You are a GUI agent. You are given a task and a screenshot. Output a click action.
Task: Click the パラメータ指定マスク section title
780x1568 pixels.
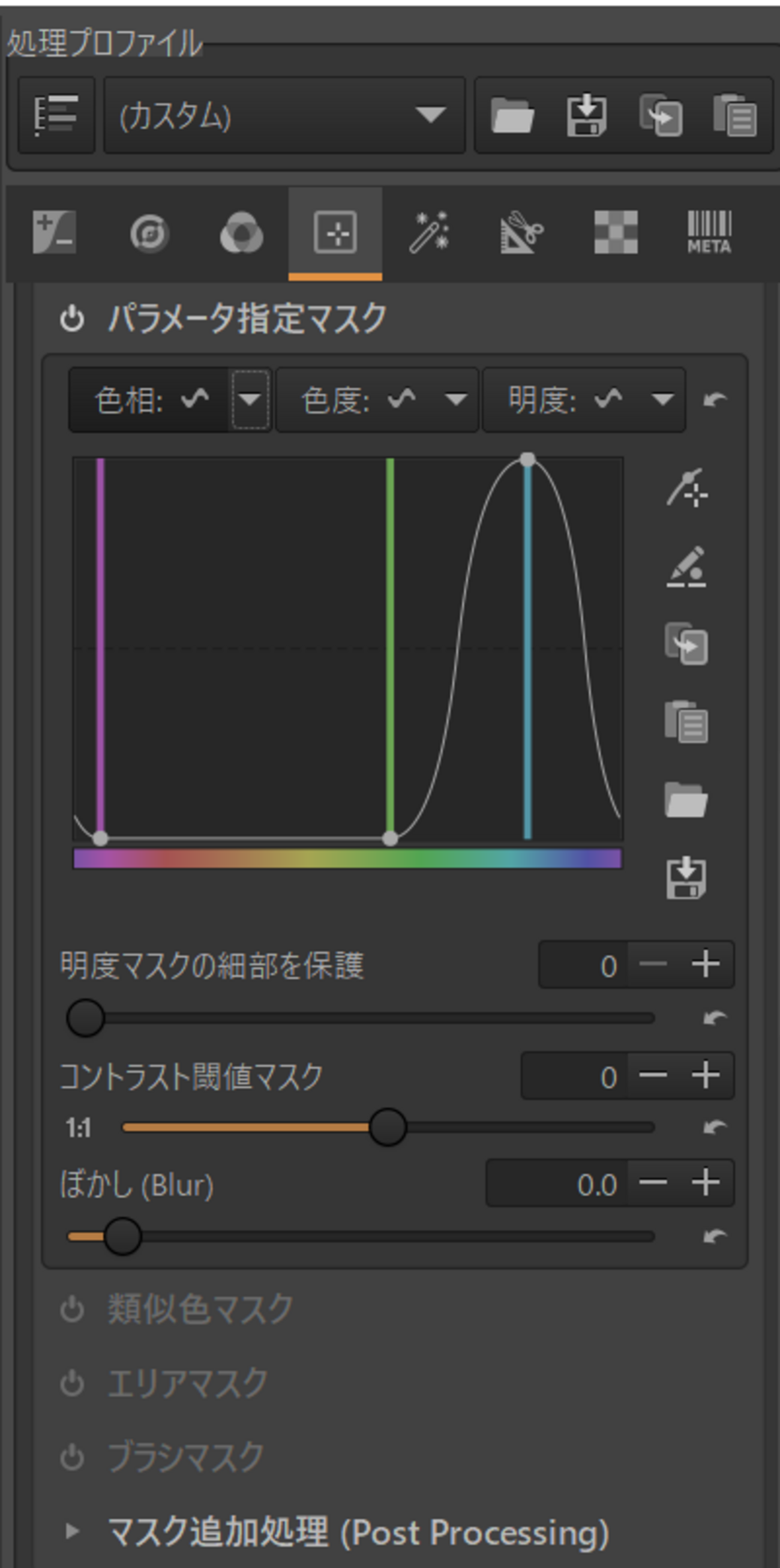click(247, 319)
